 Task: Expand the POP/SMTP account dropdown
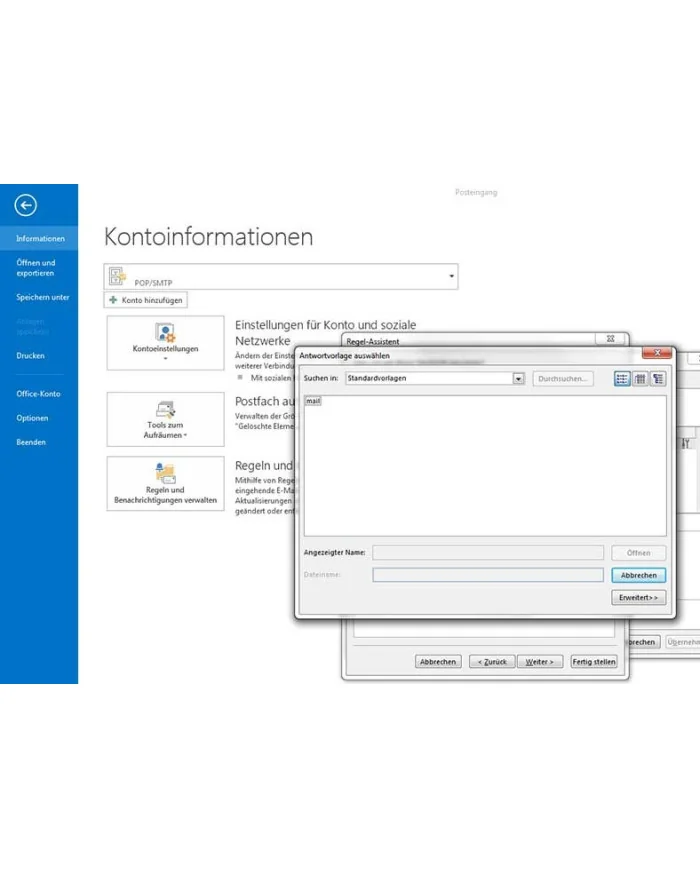coord(451,276)
